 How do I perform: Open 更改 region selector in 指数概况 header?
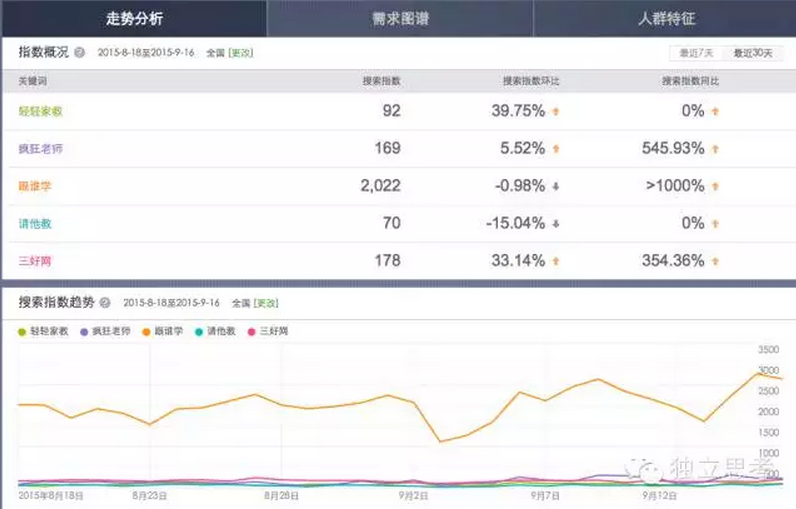point(241,53)
